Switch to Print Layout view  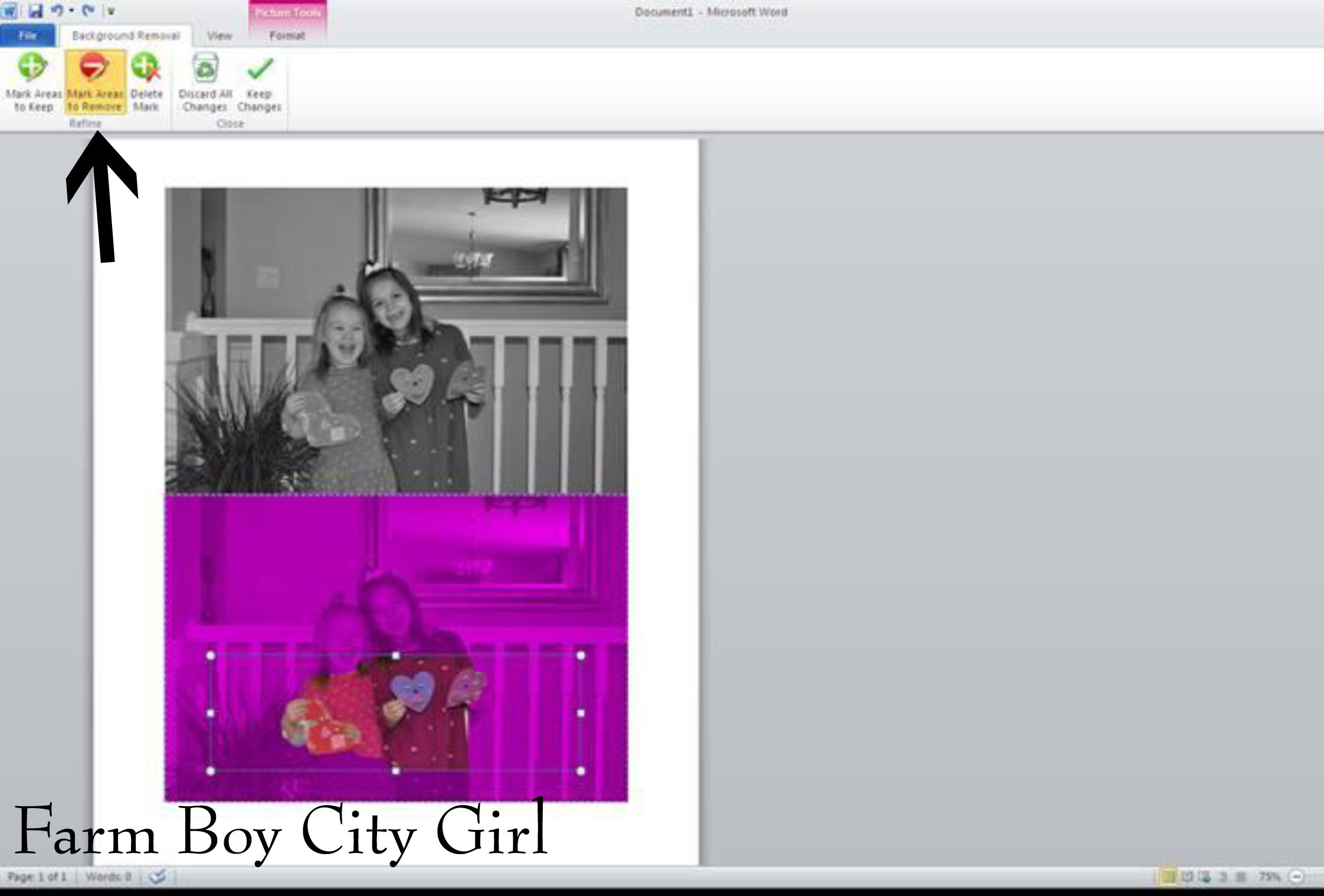(1168, 877)
